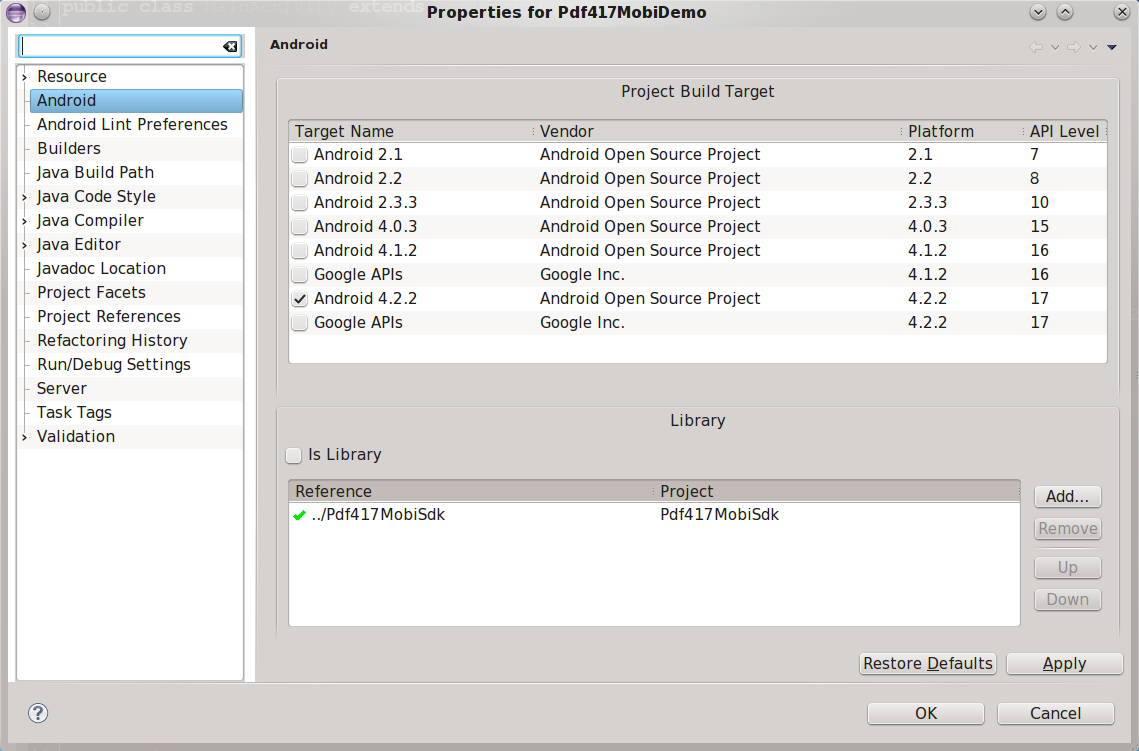Open the forward history dropdown arrow
Viewport: 1139px width, 751px height.
pos(1093,47)
